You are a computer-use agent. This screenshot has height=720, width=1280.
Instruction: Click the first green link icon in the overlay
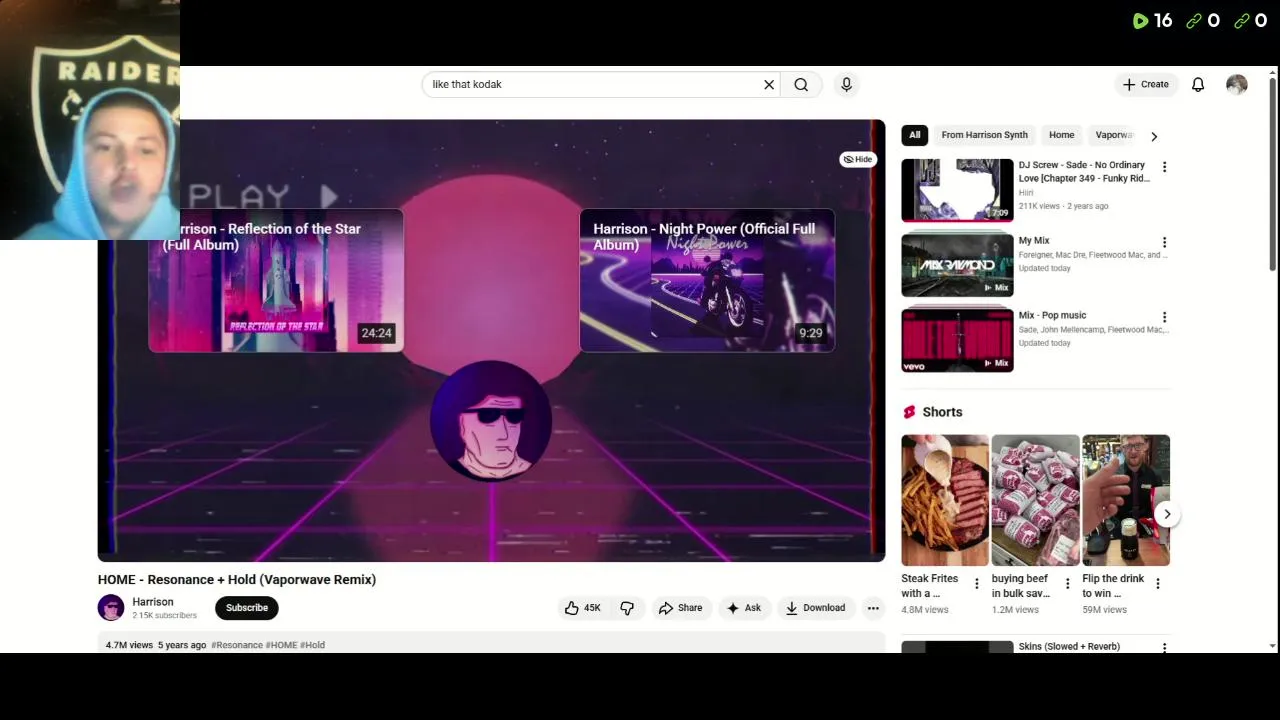coord(1194,21)
